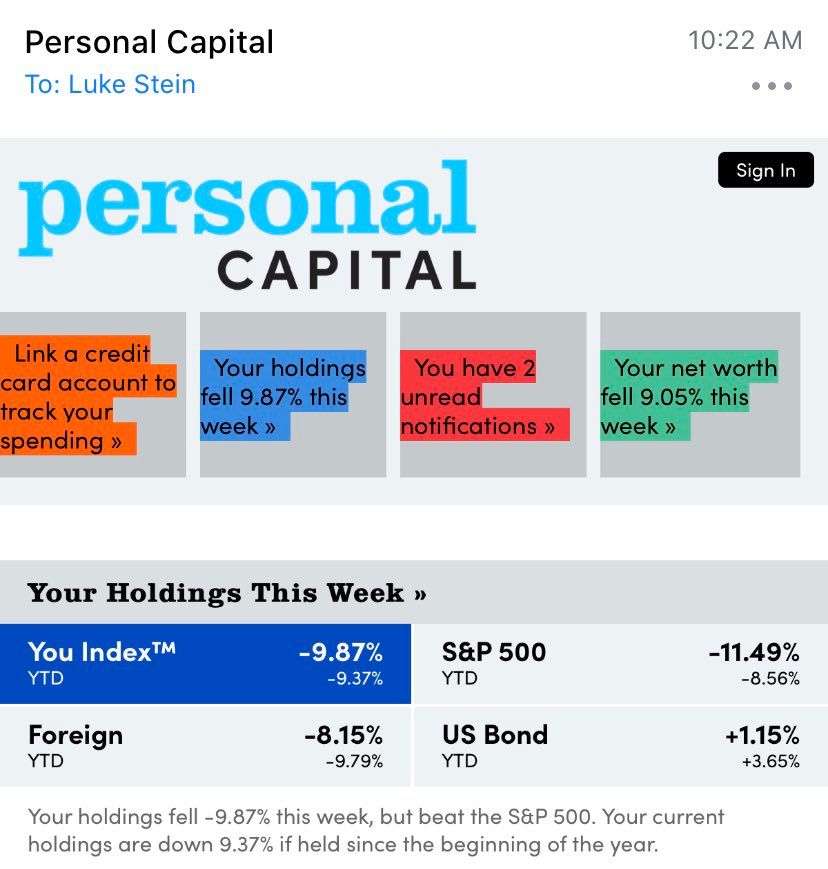Select the Foreign performance cell
This screenshot has width=828, height=869.
pos(205,746)
